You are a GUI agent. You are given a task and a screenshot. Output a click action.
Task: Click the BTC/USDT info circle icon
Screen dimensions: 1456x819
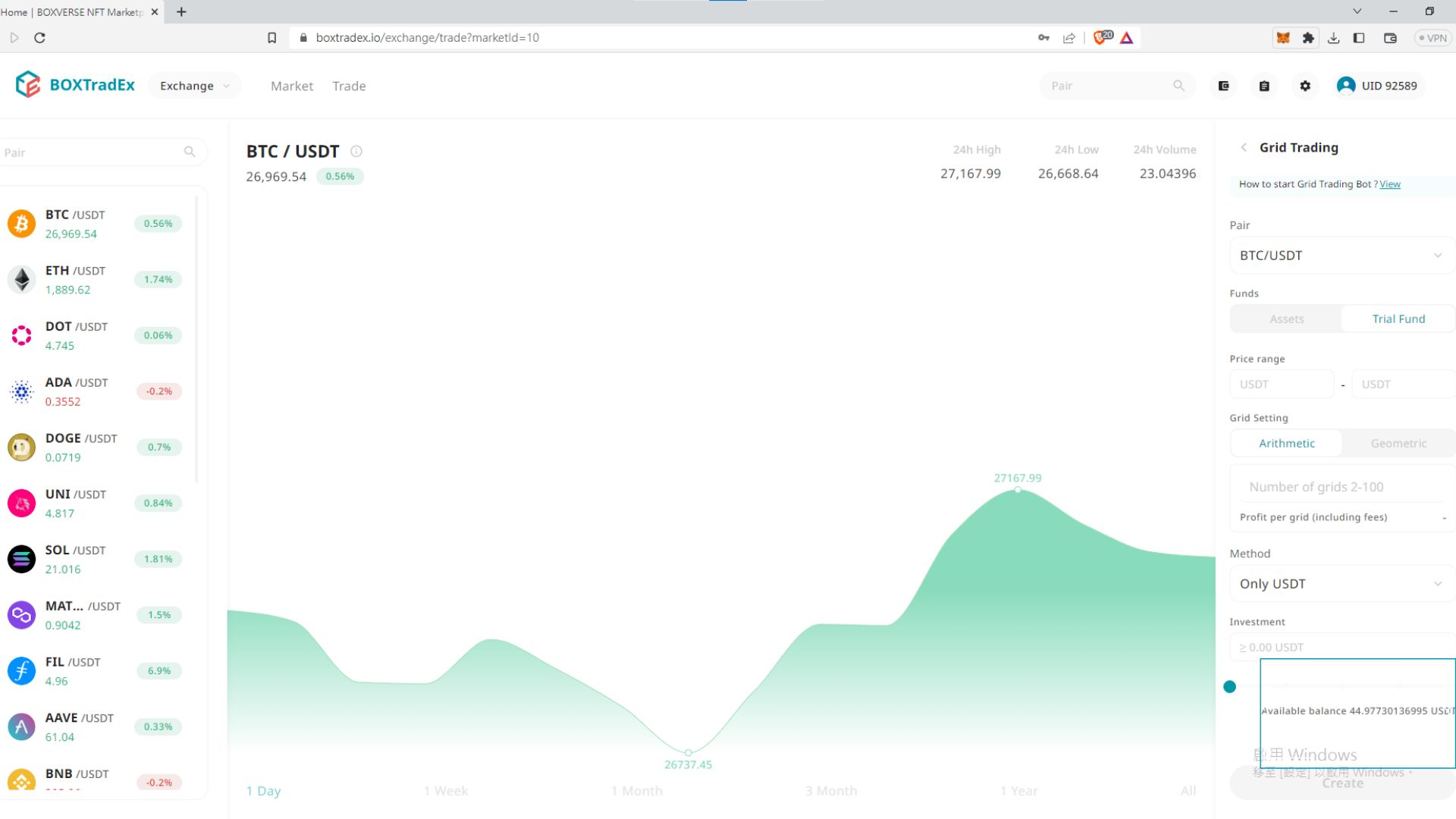[x=356, y=152]
